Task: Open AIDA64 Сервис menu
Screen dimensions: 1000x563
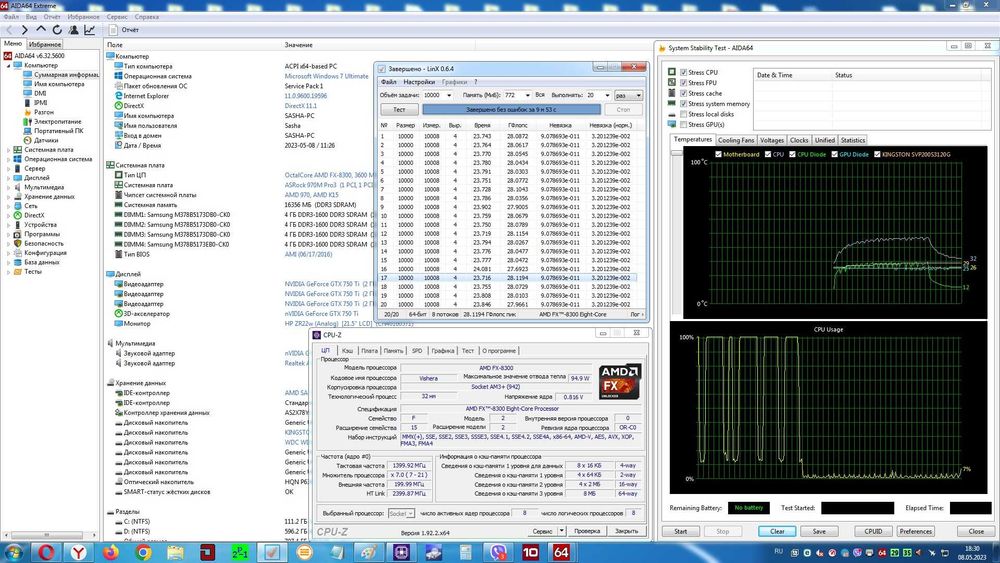Action: pyautogui.click(x=117, y=17)
